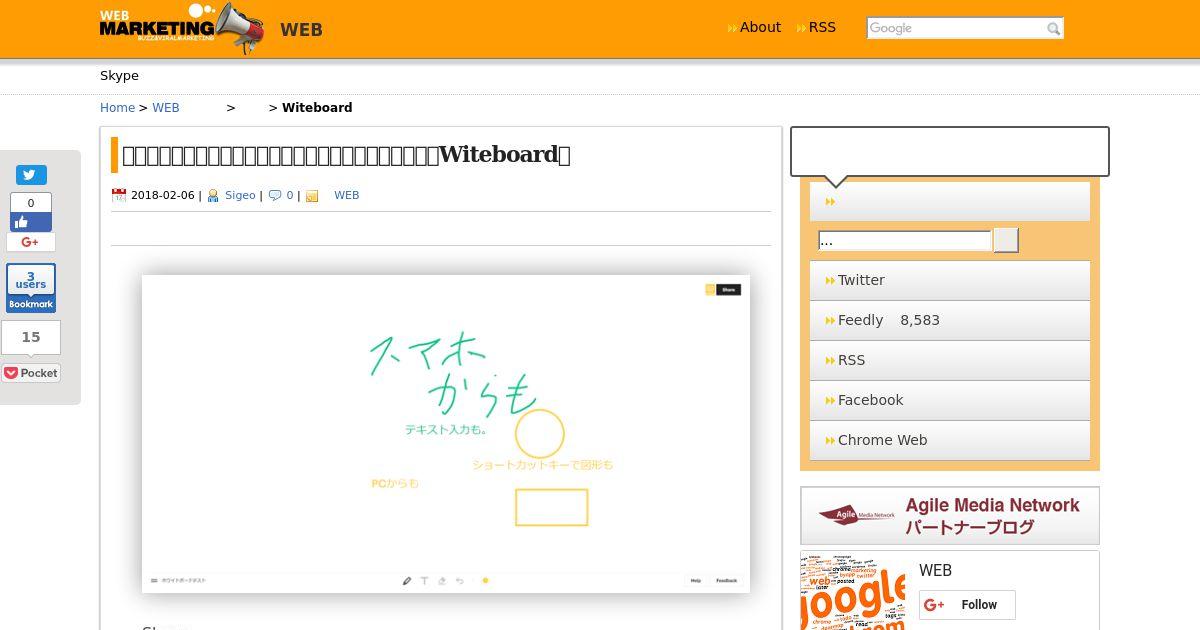Image resolution: width=1200 pixels, height=630 pixels.
Task: Click the arrow icon beside Twitter in the sidebar
Action: pos(830,281)
